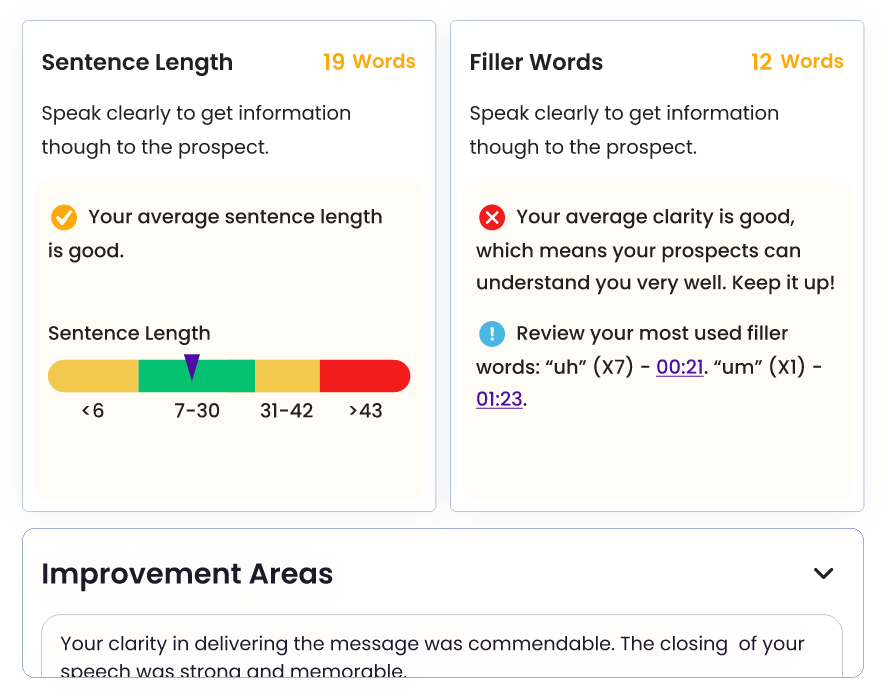Image resolution: width=888 pixels, height=698 pixels.
Task: Click the blue exclamation info icon
Action: point(492,334)
